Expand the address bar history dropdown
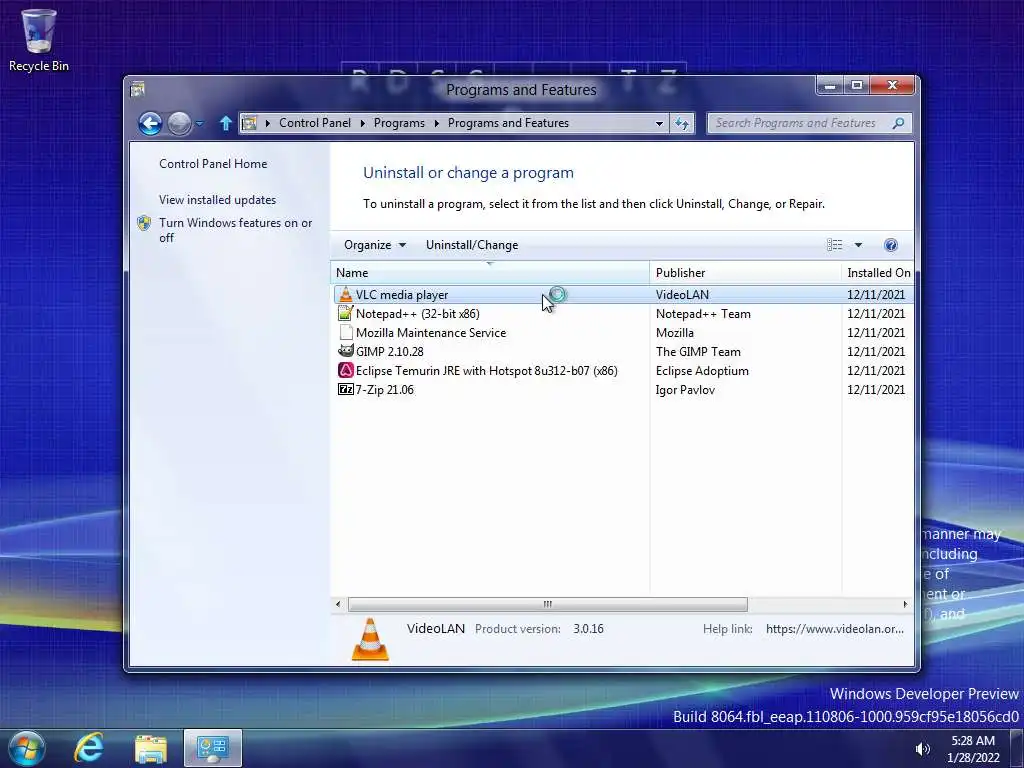Viewport: 1024px width, 768px height. coord(659,123)
